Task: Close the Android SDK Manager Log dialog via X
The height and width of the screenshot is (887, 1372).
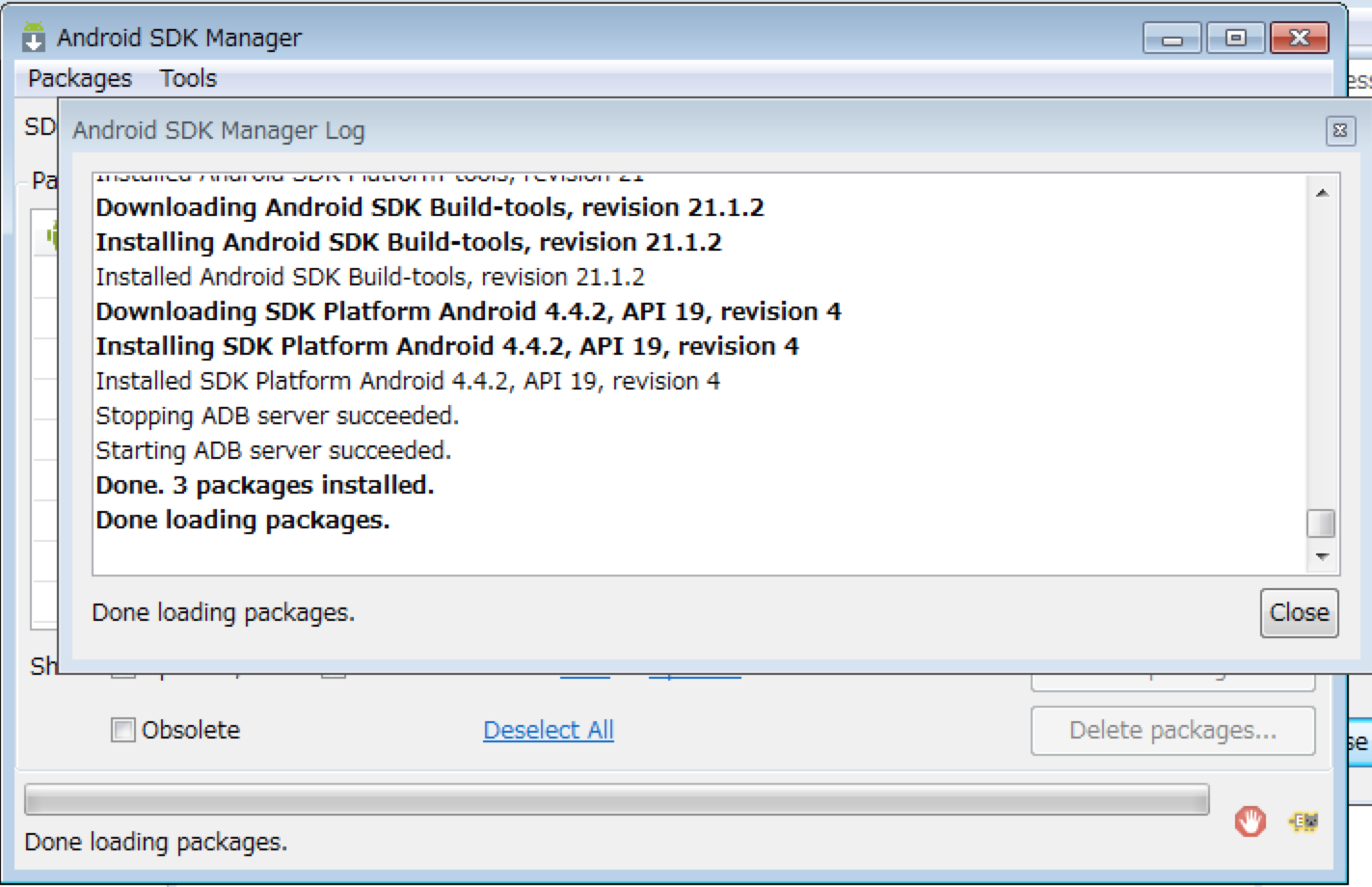Action: (1340, 130)
